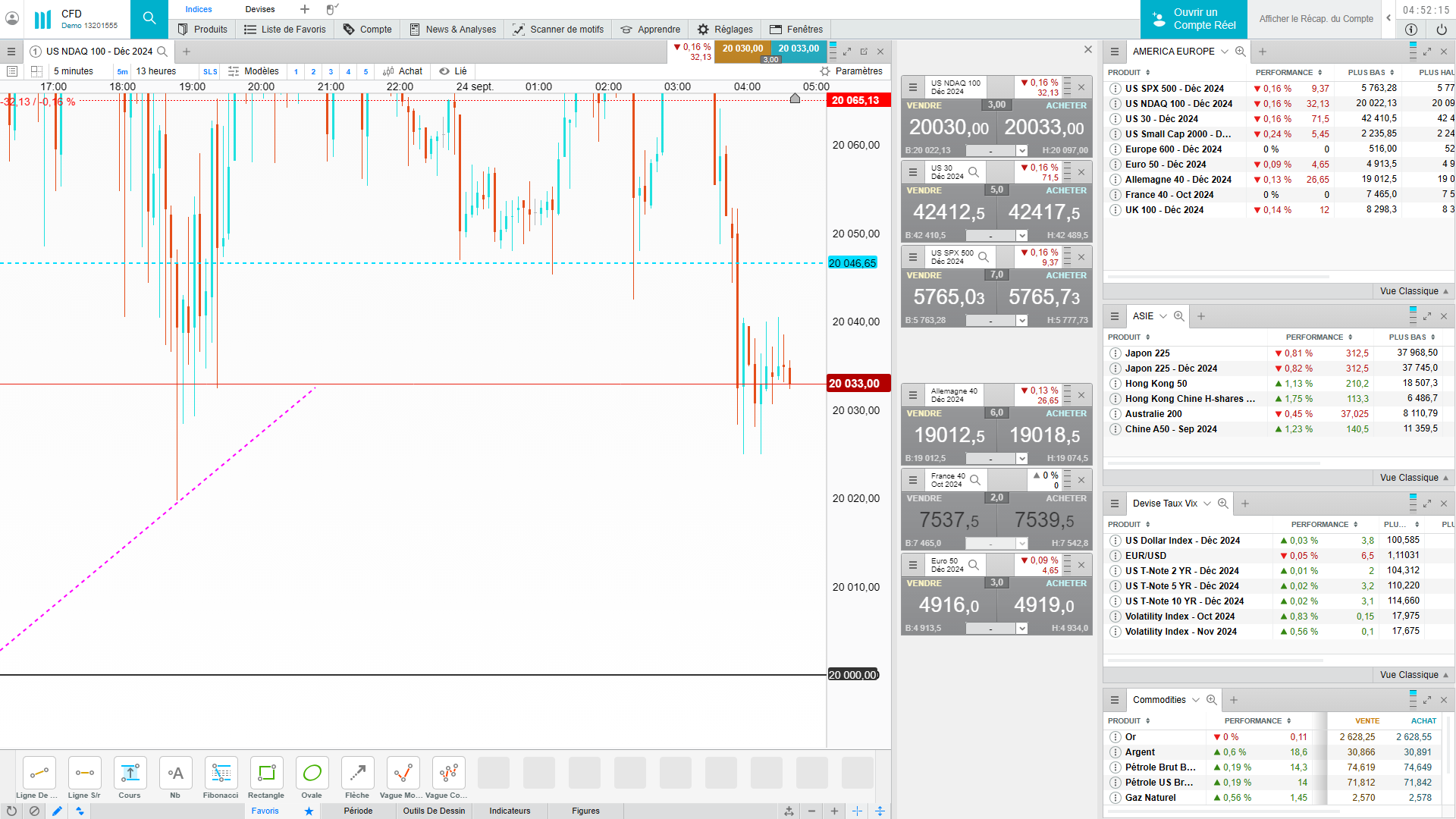Click the pencil edit icon at bottom left
This screenshot has height=819, width=1456.
(57, 811)
